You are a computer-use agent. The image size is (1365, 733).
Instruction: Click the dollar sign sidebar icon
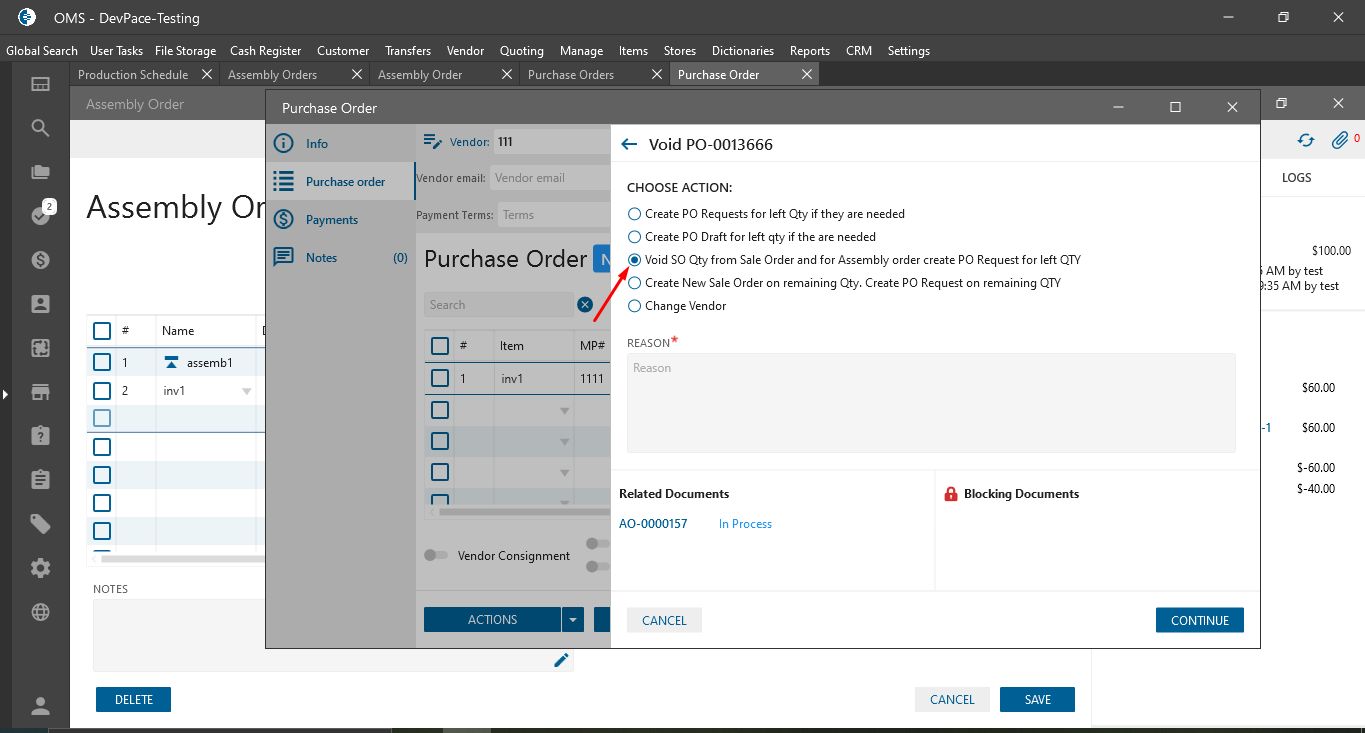[41, 260]
